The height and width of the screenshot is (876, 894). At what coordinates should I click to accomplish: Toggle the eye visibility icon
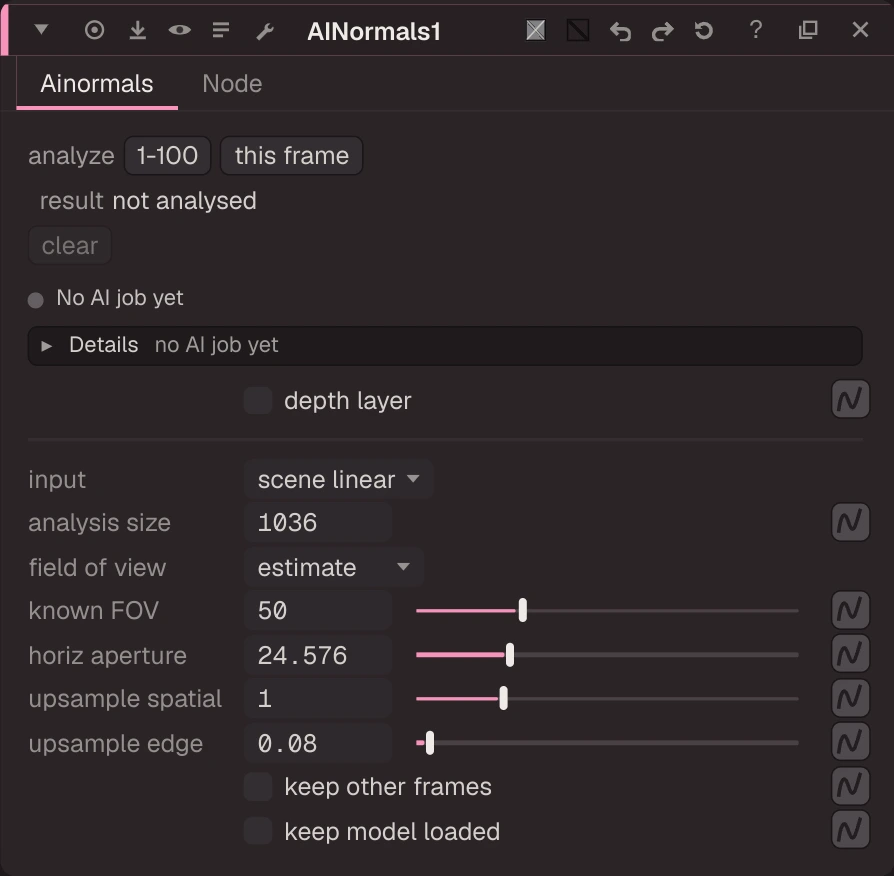tap(180, 30)
